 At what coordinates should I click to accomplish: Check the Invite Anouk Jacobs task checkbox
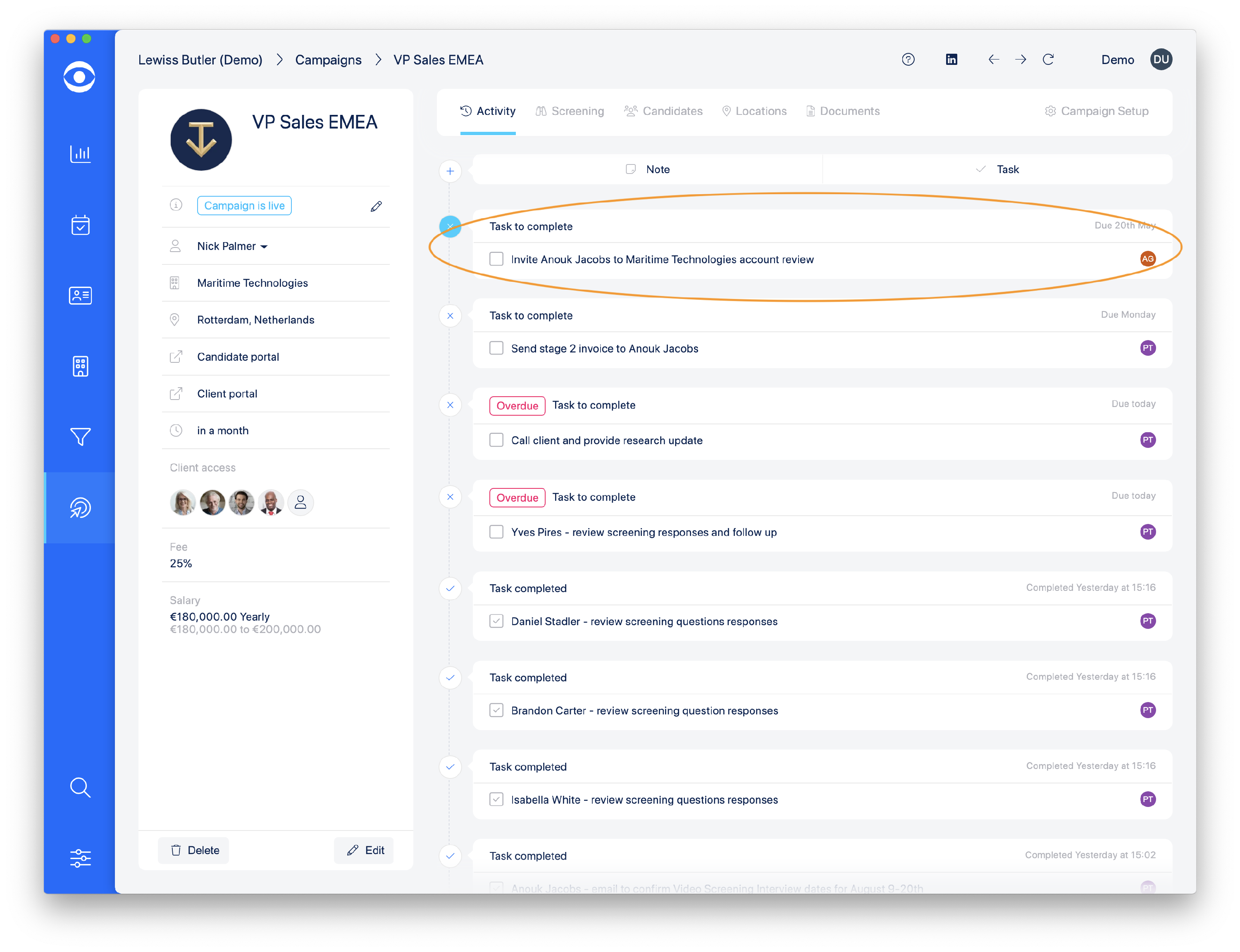click(496, 259)
